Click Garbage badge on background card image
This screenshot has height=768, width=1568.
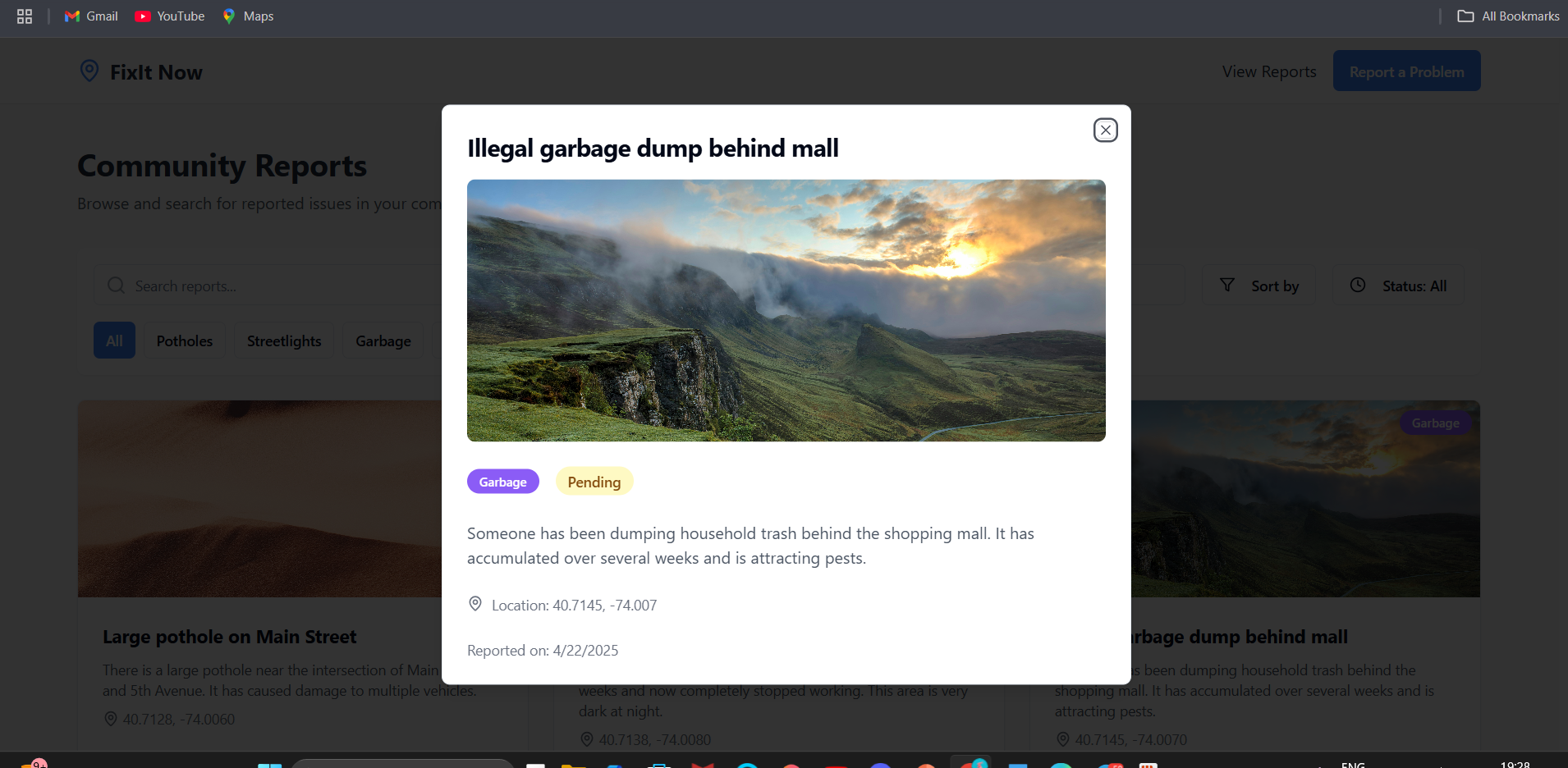click(x=1435, y=423)
